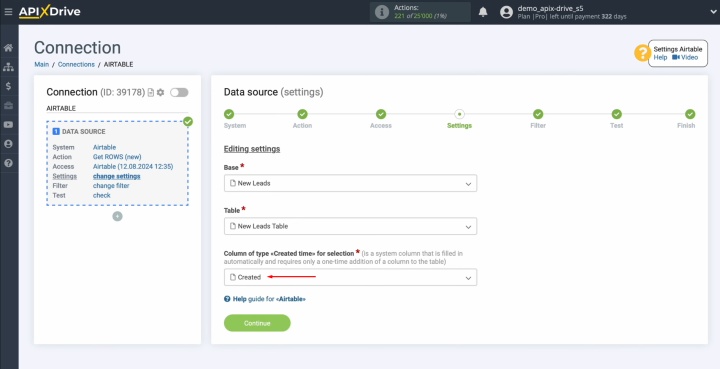The height and width of the screenshot is (369, 720).
Task: Open notifications bell
Action: coord(483,12)
